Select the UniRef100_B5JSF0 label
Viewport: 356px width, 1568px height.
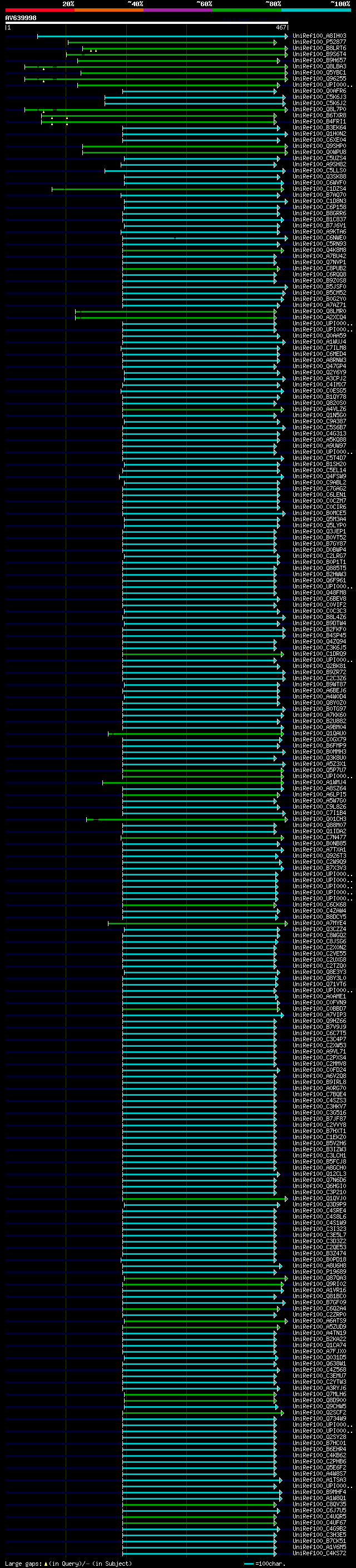[x=319, y=286]
